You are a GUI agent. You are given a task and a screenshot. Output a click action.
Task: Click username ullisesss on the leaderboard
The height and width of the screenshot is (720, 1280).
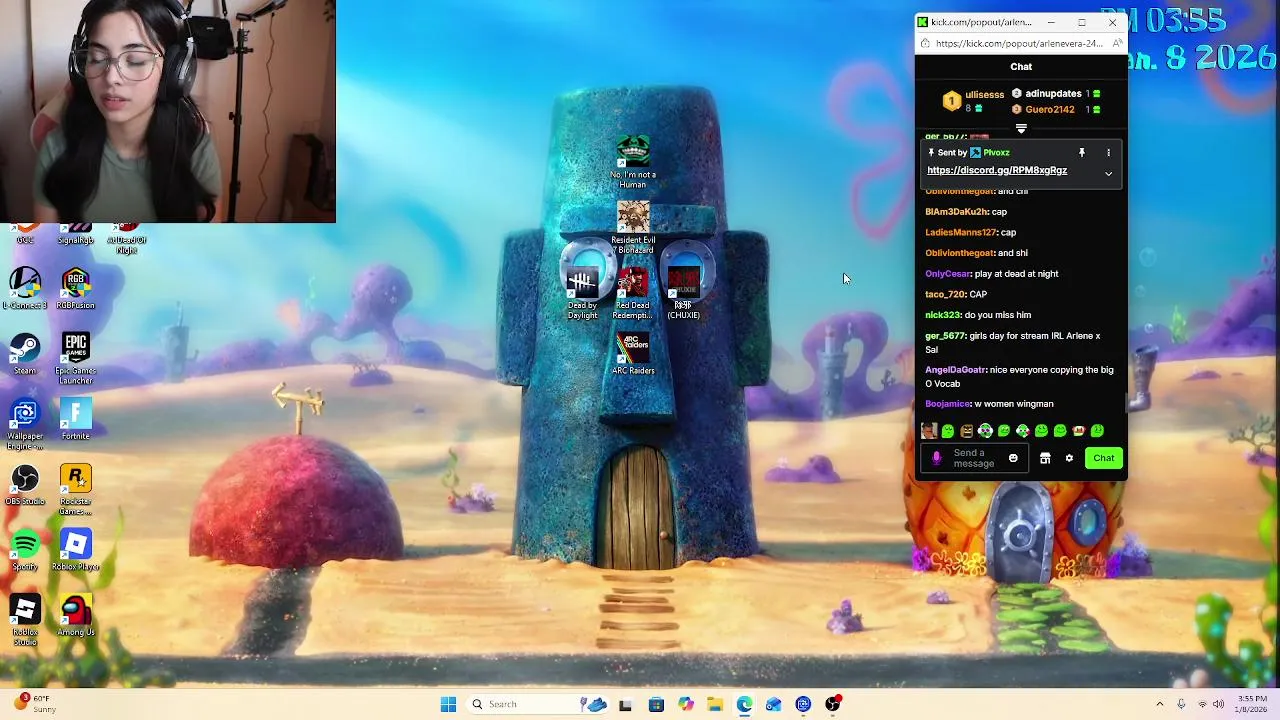click(985, 95)
